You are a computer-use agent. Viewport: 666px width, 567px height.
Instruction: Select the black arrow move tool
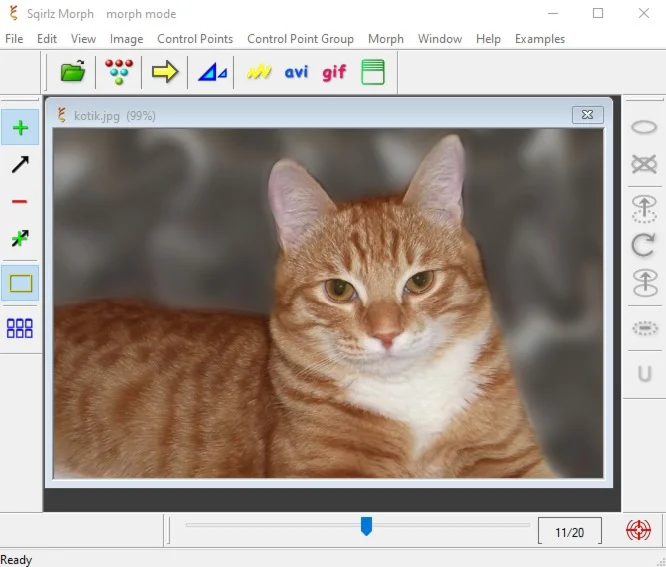pyautogui.click(x=20, y=164)
